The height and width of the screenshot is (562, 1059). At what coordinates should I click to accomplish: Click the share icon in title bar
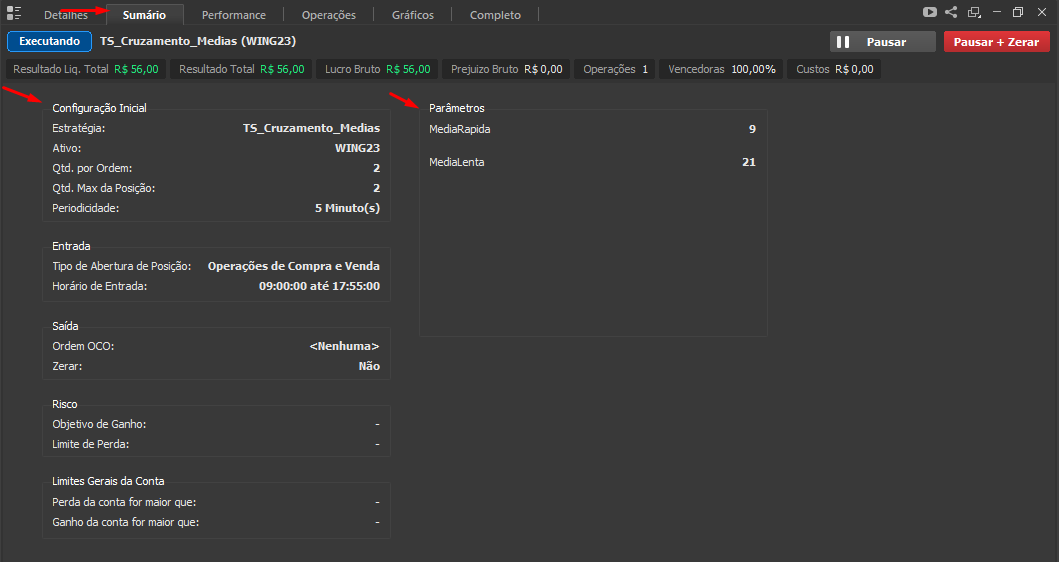coord(951,12)
